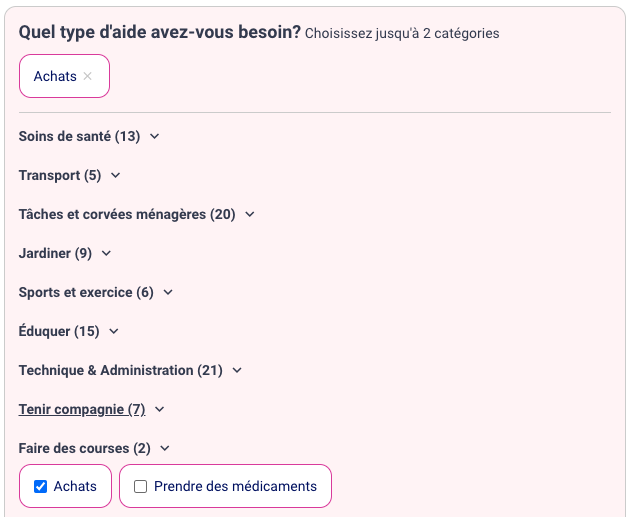Click the chevron next to Tenir compagnie
The height and width of the screenshot is (517, 630).
click(160, 410)
